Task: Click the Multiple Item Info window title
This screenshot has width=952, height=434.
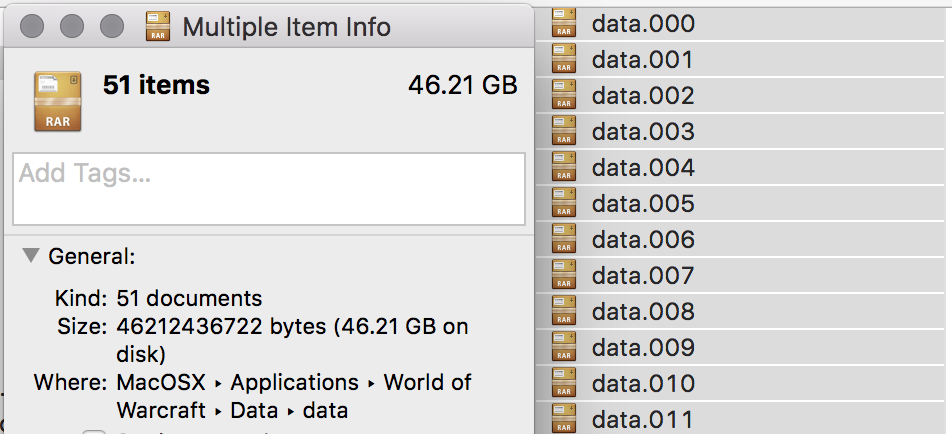Action: point(286,26)
